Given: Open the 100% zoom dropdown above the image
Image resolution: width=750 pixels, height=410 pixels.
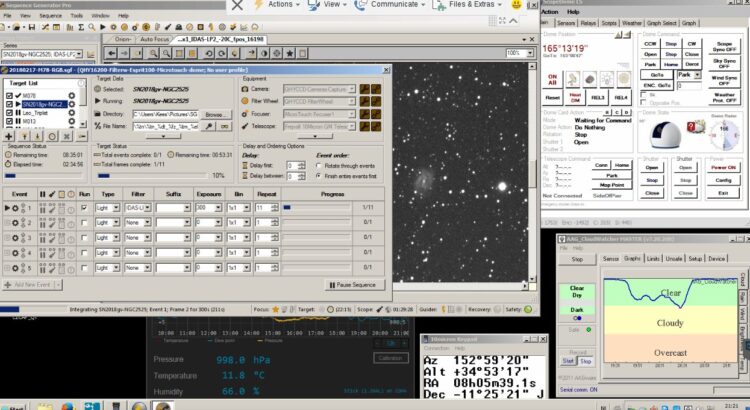Looking at the screenshot, I should coord(530,54).
